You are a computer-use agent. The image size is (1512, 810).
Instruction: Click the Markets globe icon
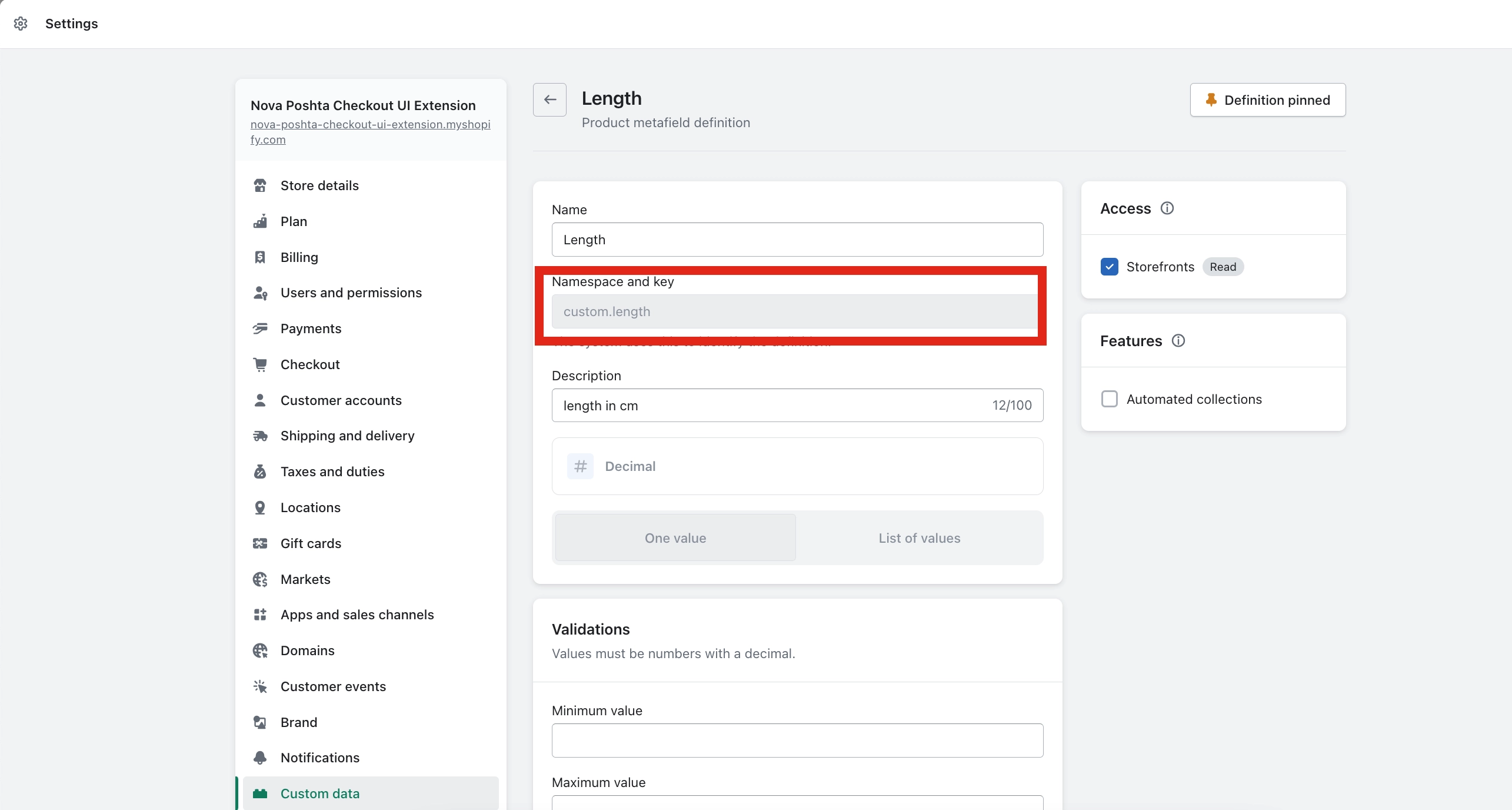click(260, 579)
